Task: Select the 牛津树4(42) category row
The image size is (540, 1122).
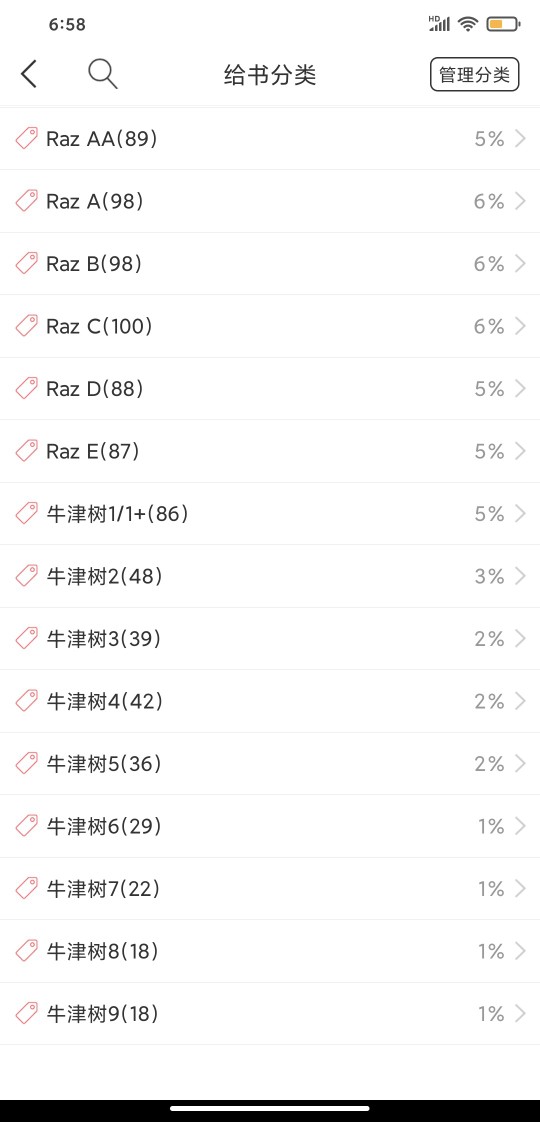Action: tap(270, 701)
